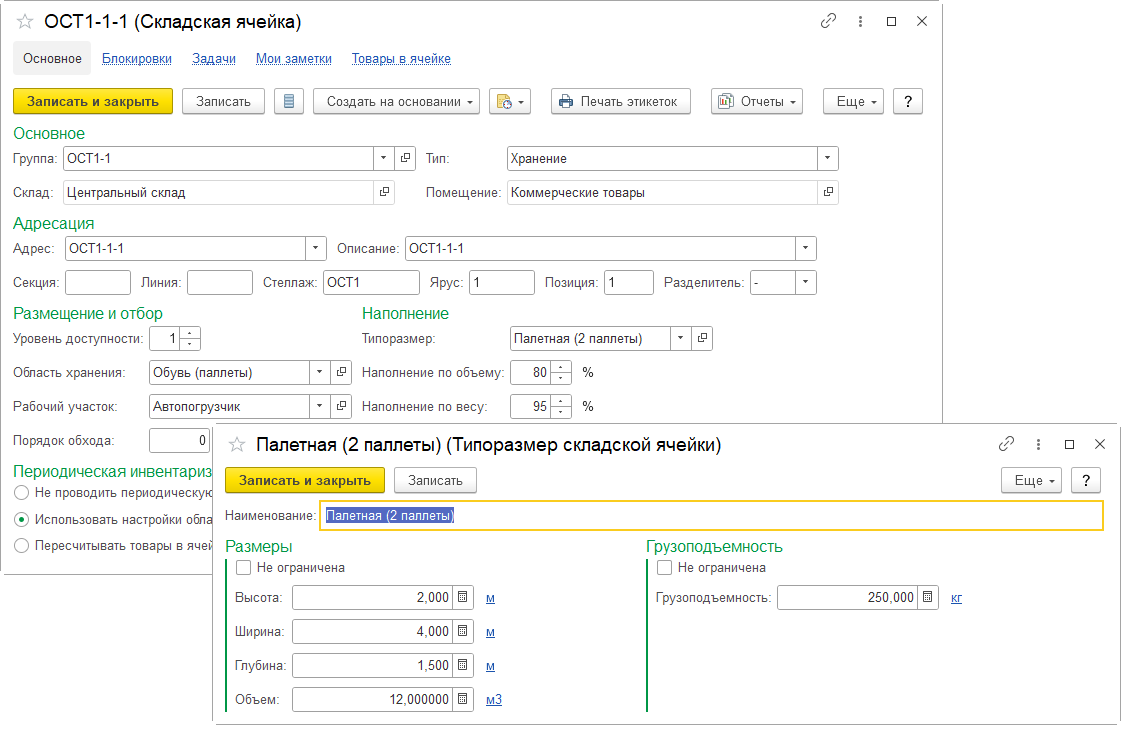Open the Группа field's linked item icon
Viewport: 1124px width, 729px height.
coord(405,158)
